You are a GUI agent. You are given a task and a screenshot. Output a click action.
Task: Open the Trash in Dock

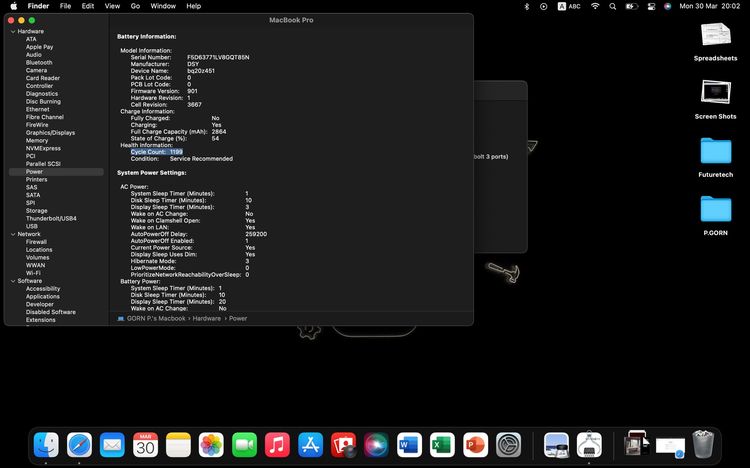[x=703, y=445]
